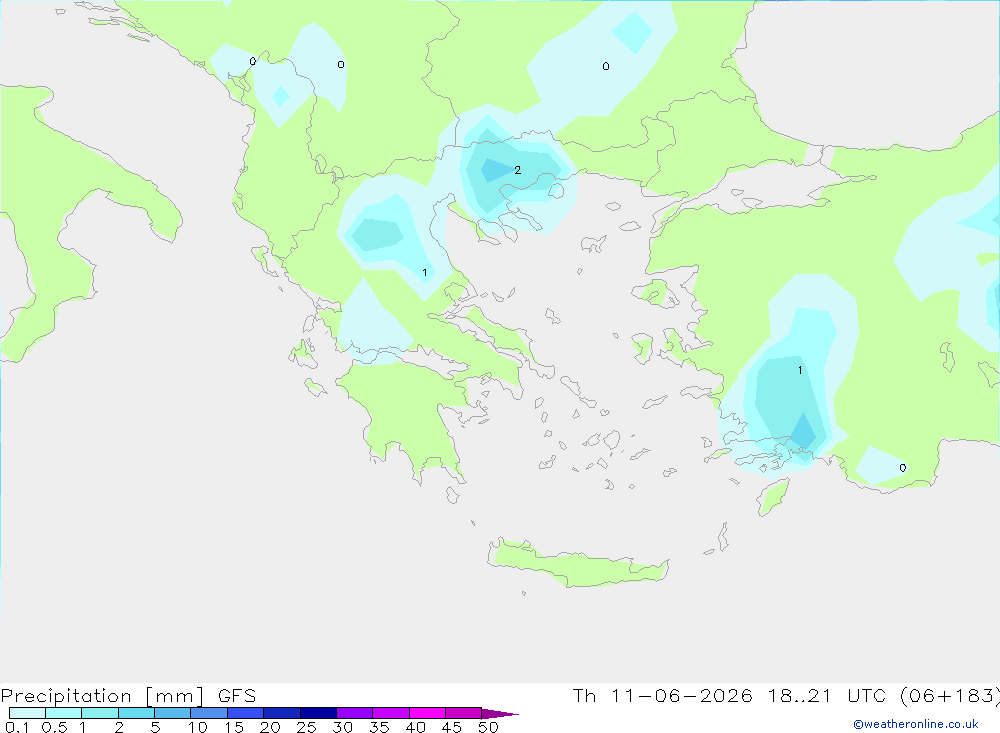Click contour label '0' near Turkey's south coast
The image size is (1000, 733).
coord(902,468)
